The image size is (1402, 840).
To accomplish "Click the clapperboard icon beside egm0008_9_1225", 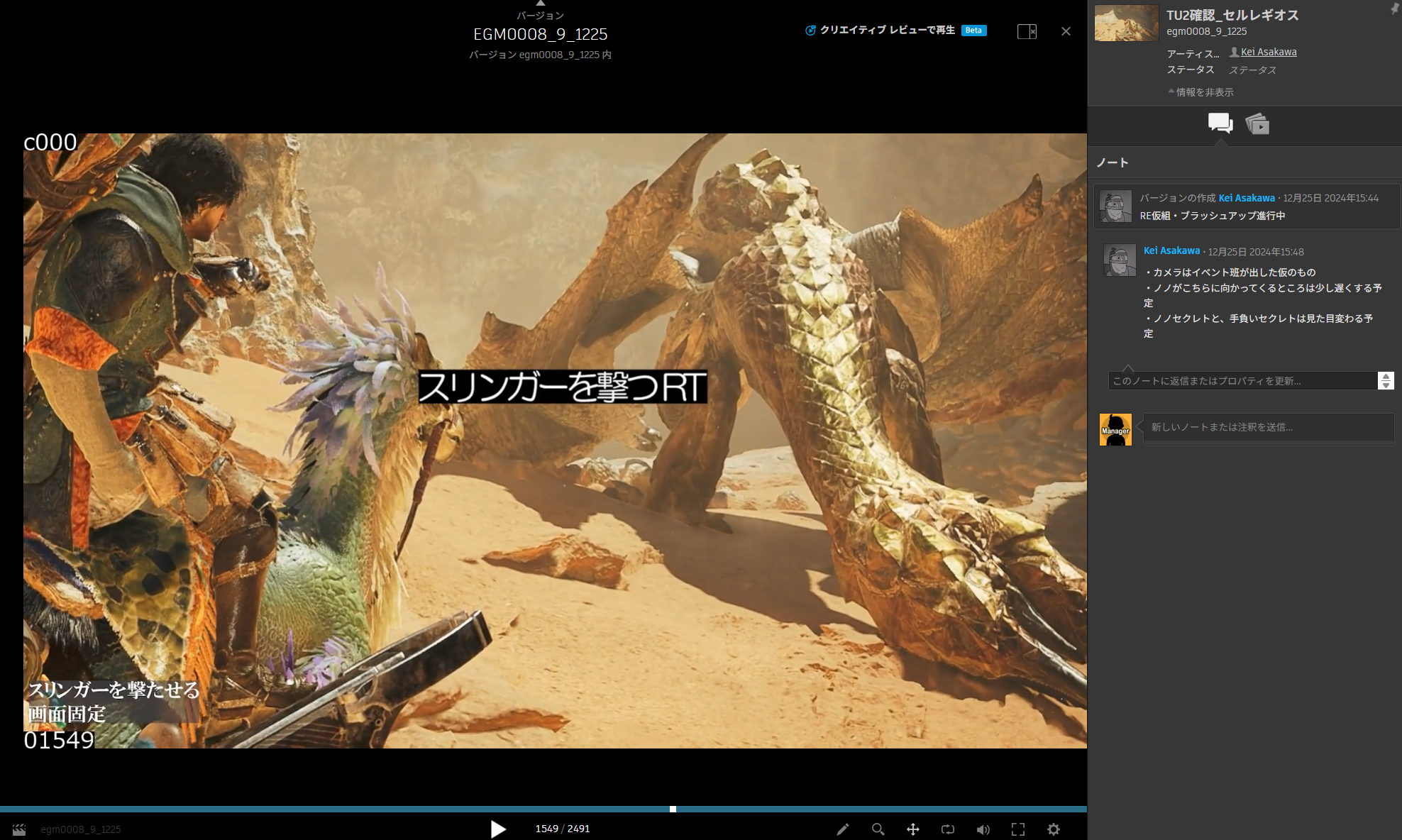I will pos(19,829).
